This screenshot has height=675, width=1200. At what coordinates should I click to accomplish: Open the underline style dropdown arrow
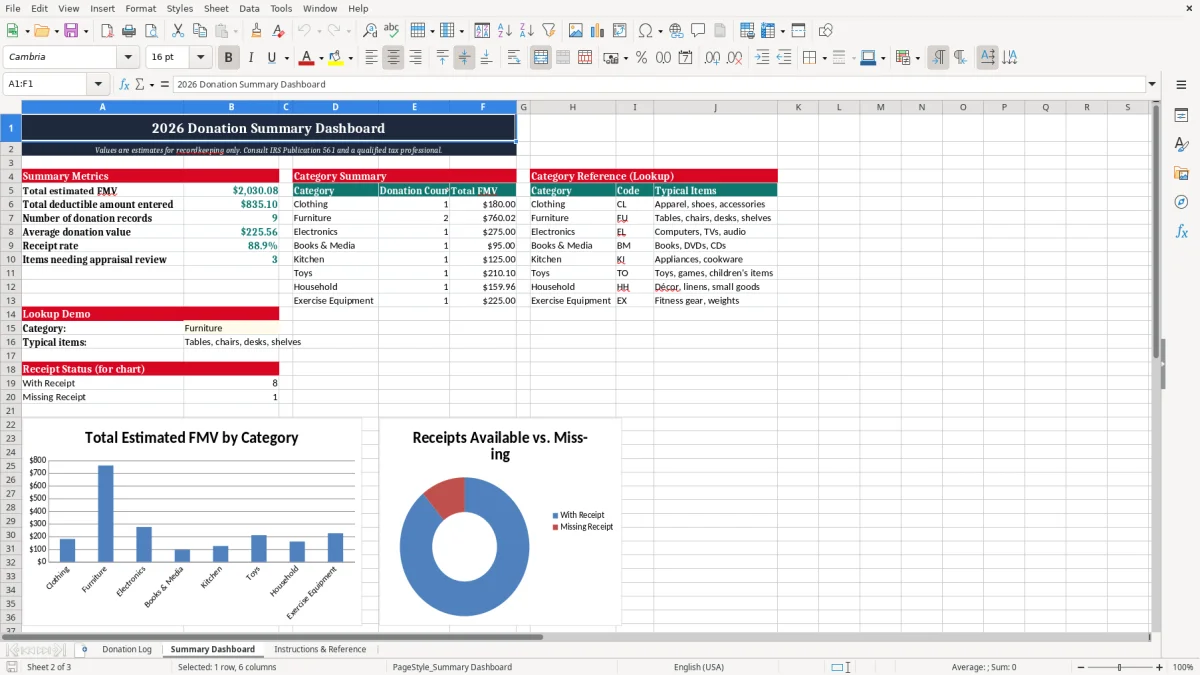286,58
